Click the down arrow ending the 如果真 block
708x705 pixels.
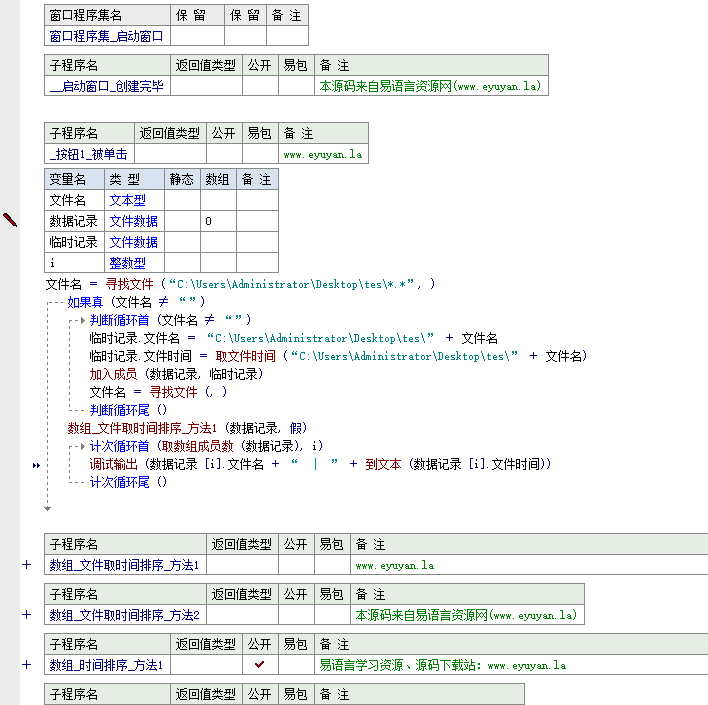click(47, 509)
